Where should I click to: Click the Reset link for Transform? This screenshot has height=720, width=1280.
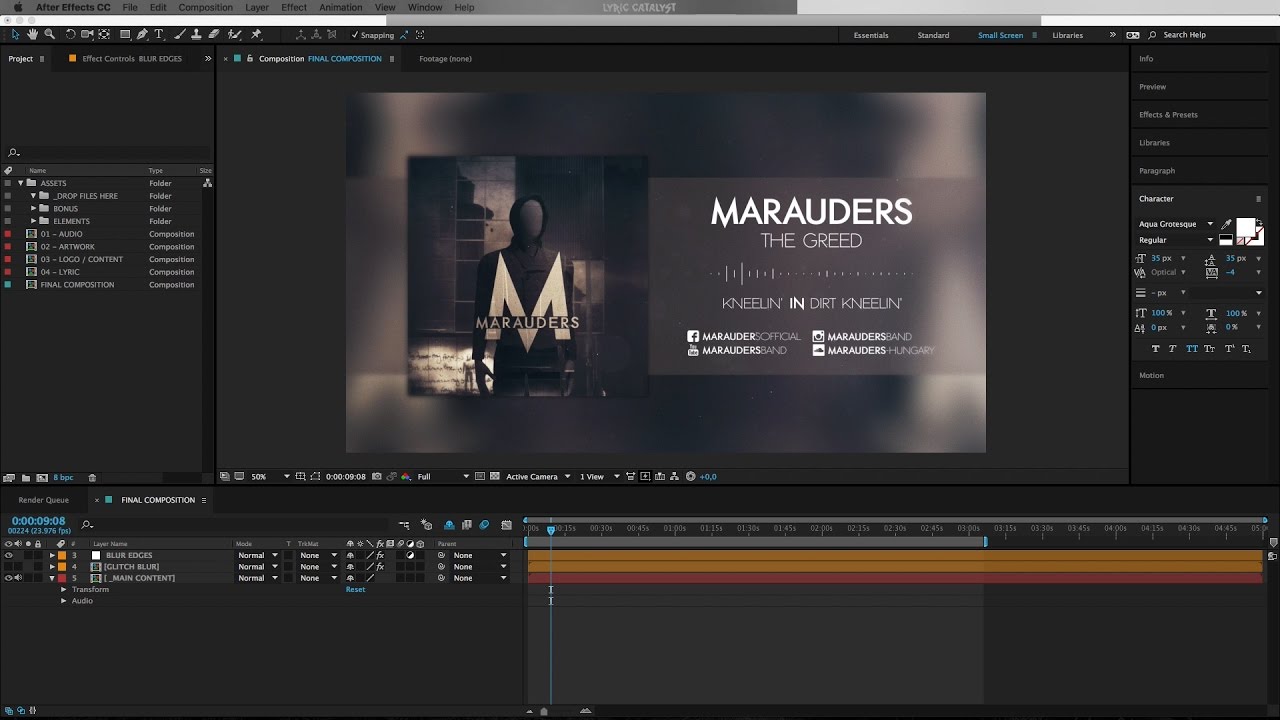[355, 589]
